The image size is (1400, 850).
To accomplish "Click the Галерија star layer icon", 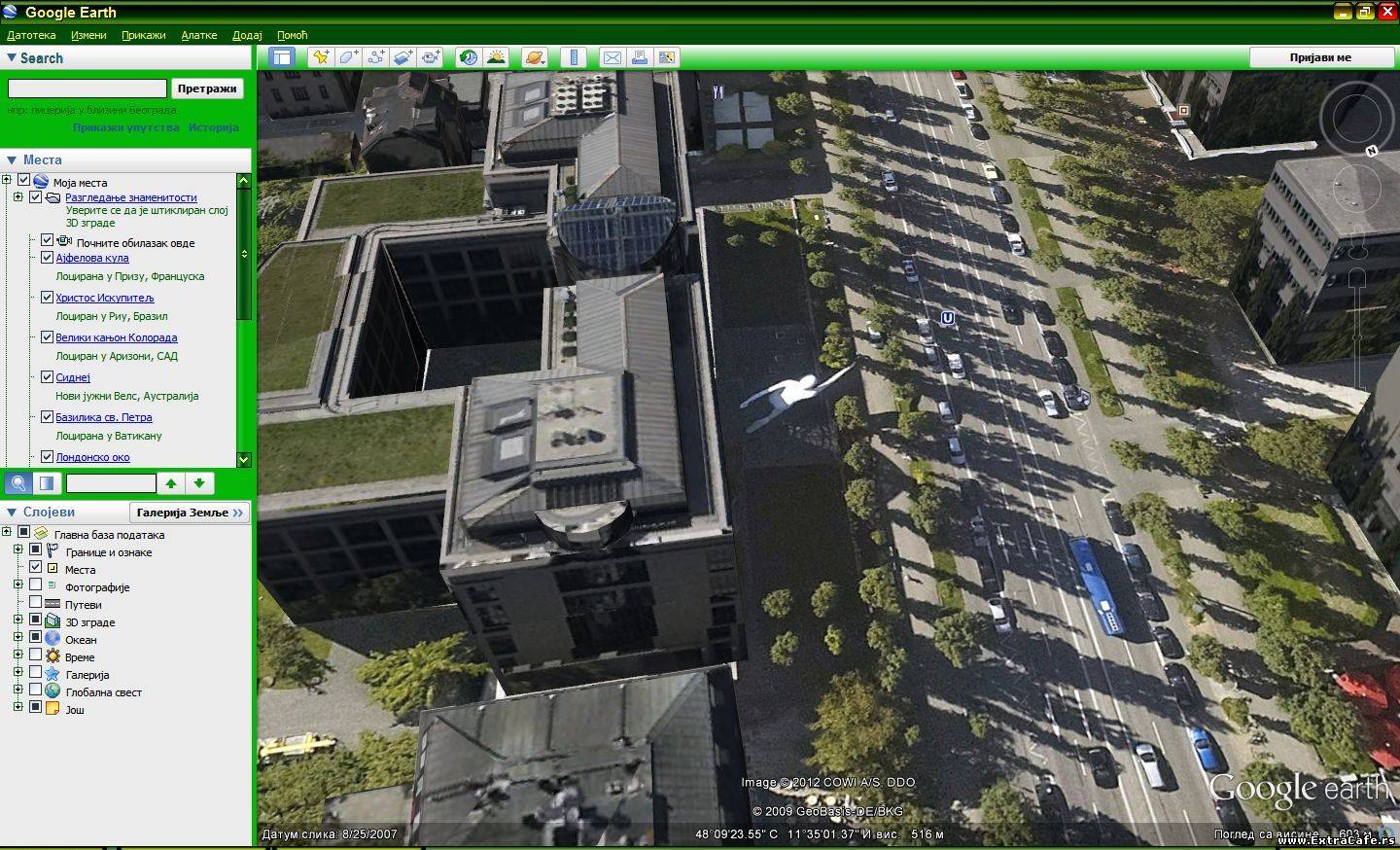I will (x=52, y=674).
